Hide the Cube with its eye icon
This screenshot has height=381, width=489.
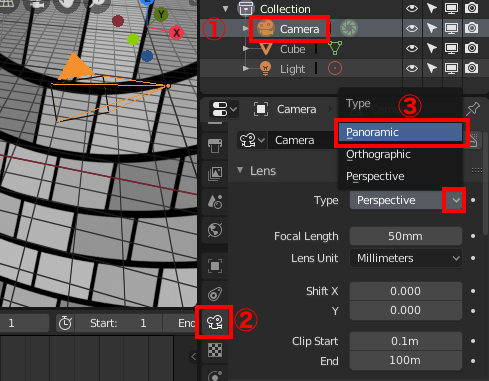coord(412,48)
